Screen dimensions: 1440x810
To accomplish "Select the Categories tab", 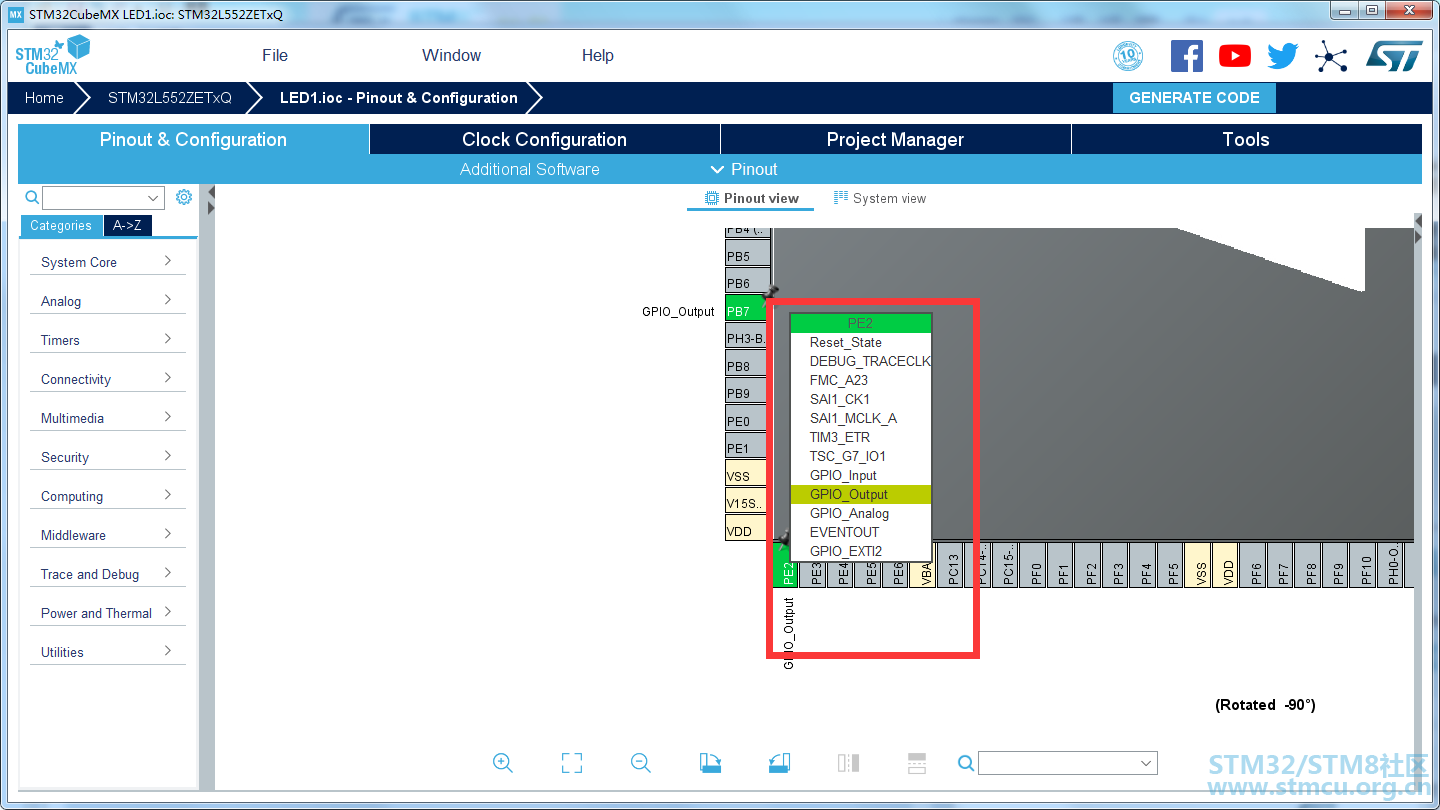I will click(x=61, y=226).
